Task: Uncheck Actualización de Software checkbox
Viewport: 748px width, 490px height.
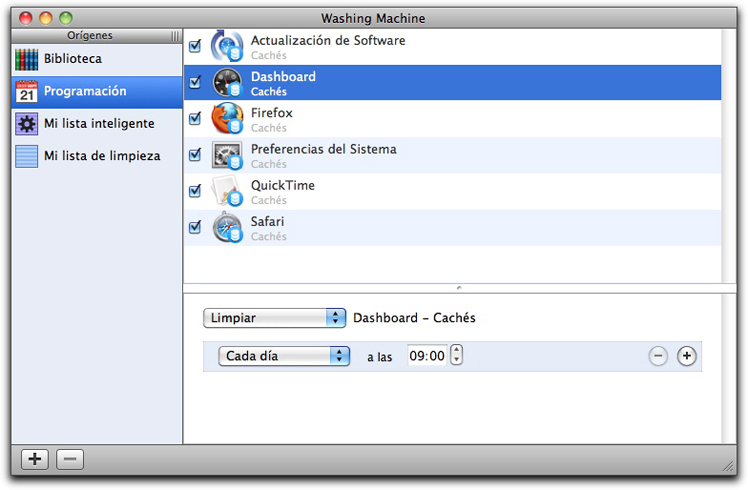Action: (x=195, y=46)
